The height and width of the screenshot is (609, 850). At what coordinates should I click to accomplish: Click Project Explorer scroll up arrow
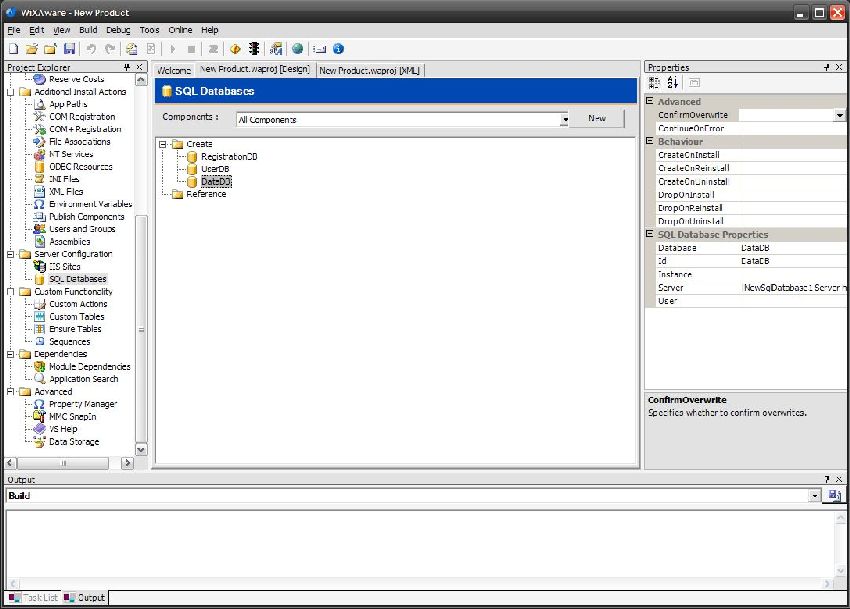141,80
